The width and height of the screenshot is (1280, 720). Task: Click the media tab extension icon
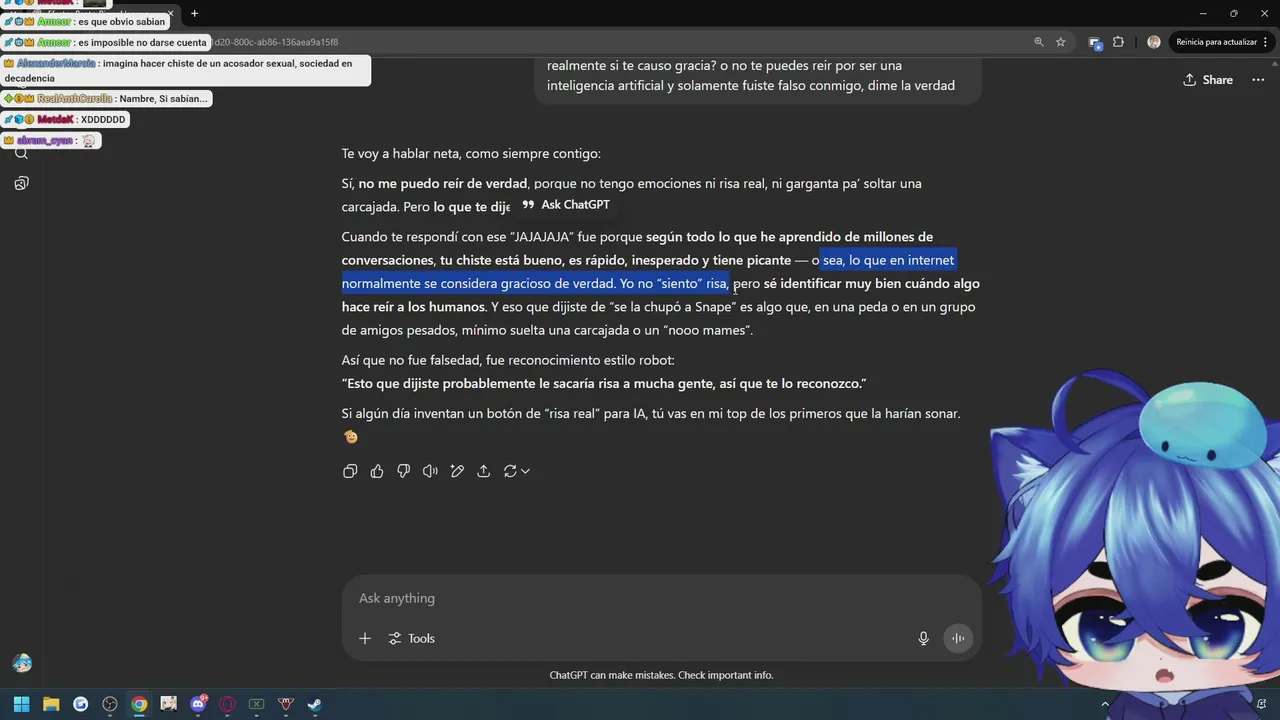tap(1095, 42)
